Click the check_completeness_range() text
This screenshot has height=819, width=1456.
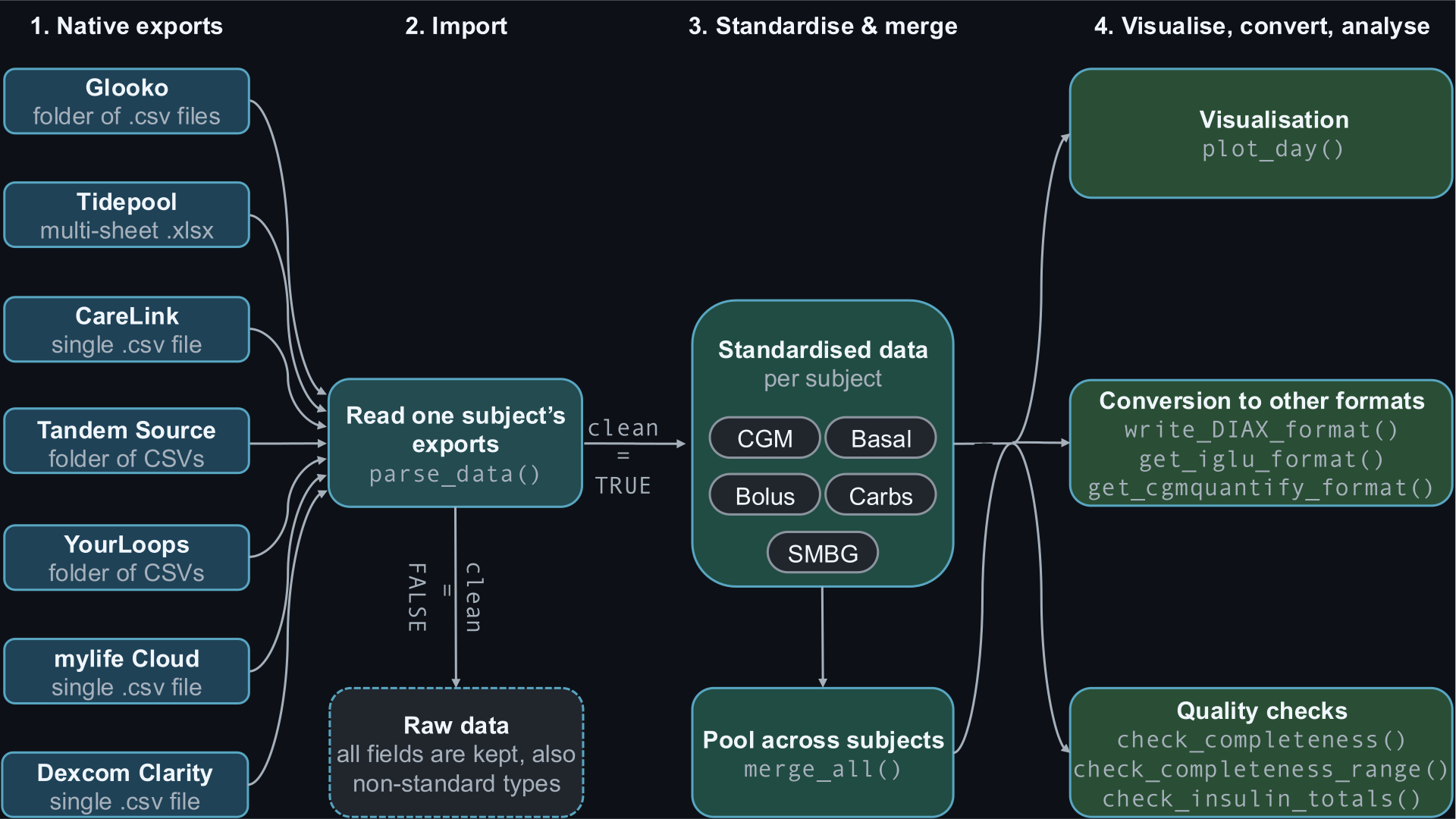tap(1261, 770)
